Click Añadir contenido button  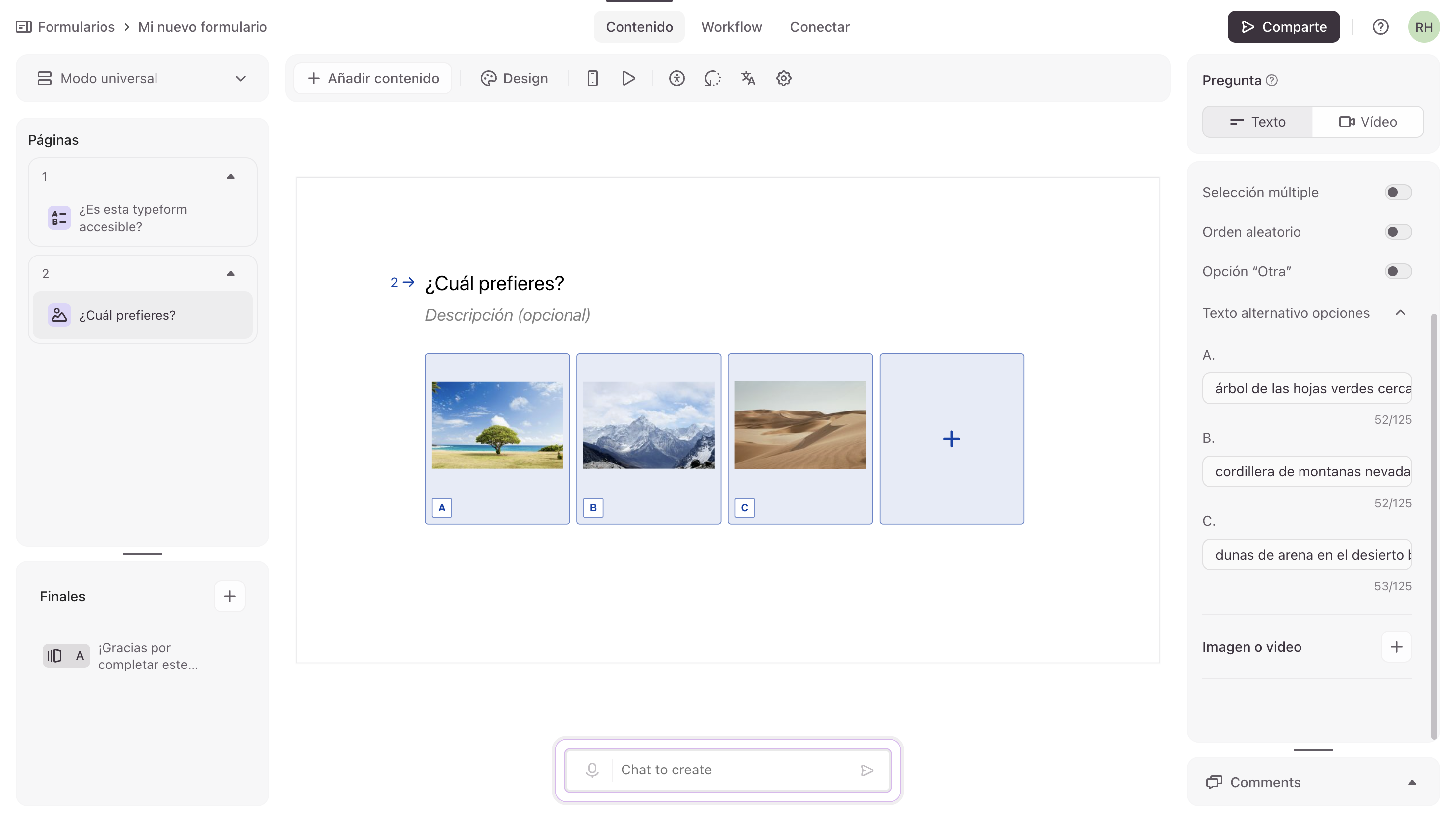[x=373, y=78]
